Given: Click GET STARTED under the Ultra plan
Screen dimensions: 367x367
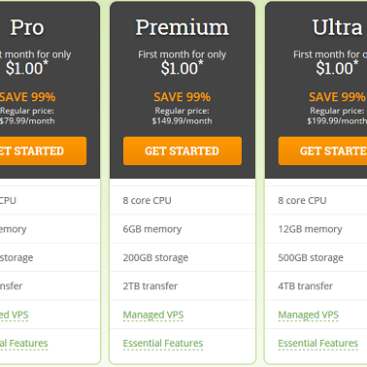Looking at the screenshot, I should click(x=323, y=151).
